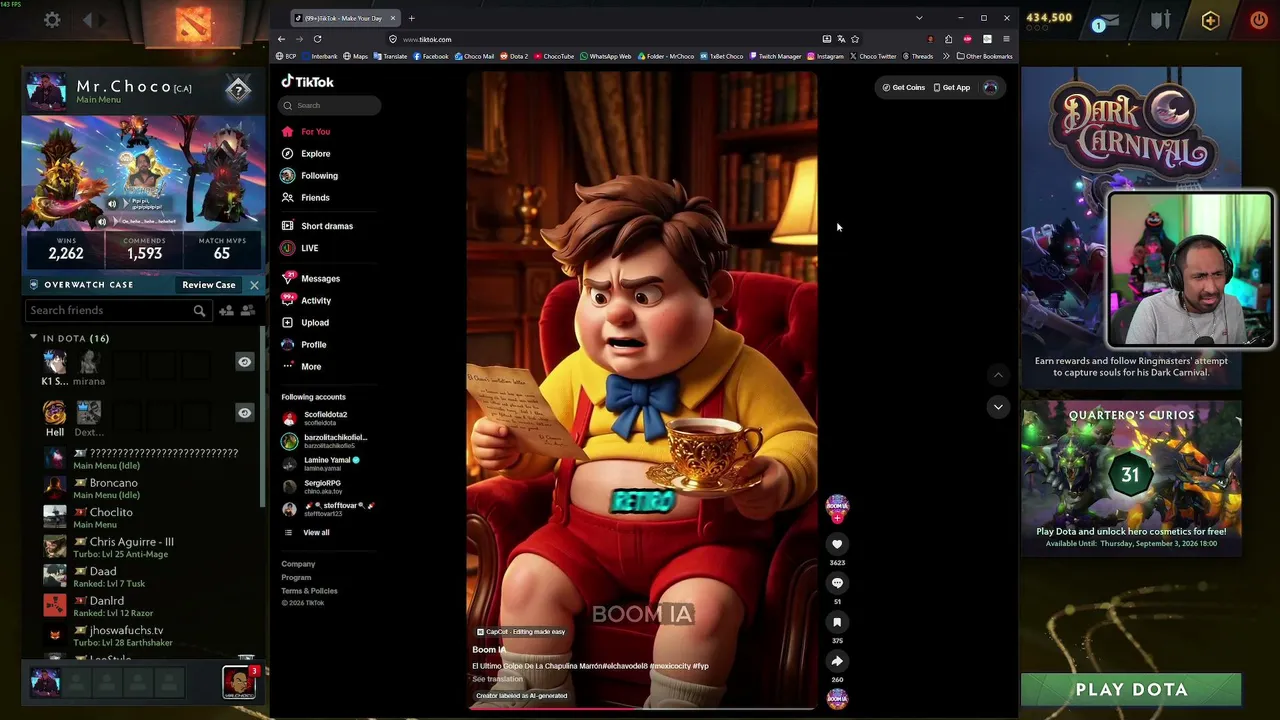Click the Dota Search friends field
Screen dimensions: 1280x720
click(x=118, y=311)
